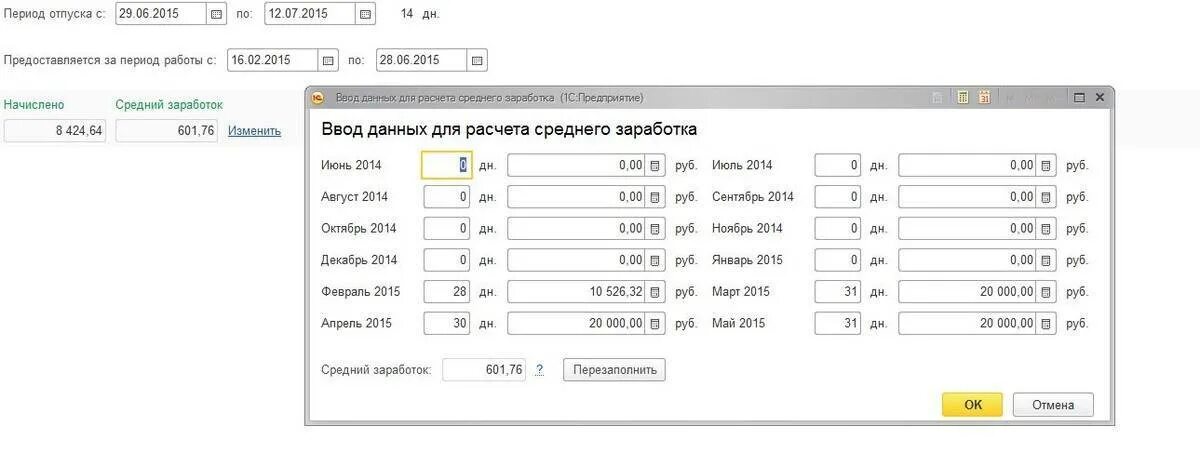Open calculator for Август 2014 amount
1200x466 pixels.
(655, 197)
